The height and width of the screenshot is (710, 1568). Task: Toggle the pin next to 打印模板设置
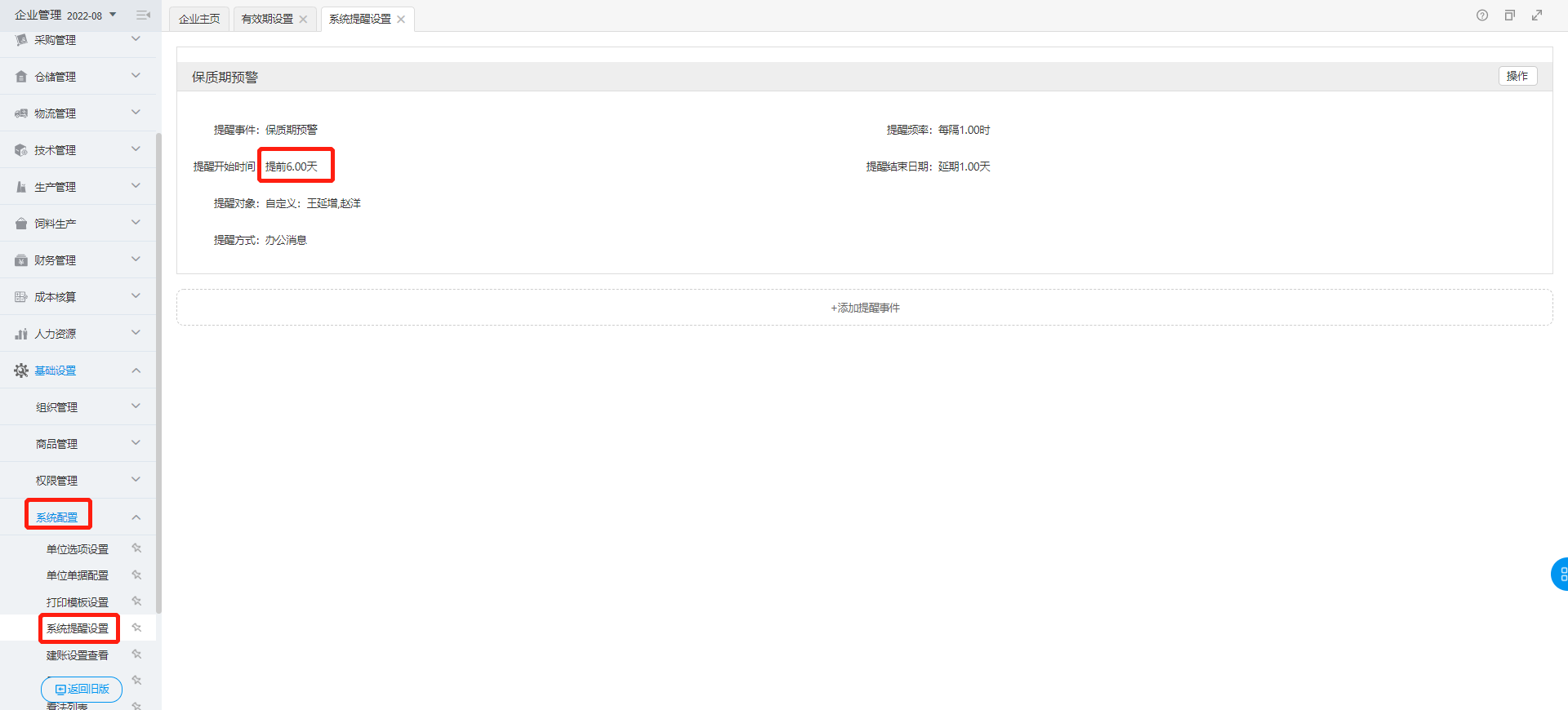tap(136, 601)
